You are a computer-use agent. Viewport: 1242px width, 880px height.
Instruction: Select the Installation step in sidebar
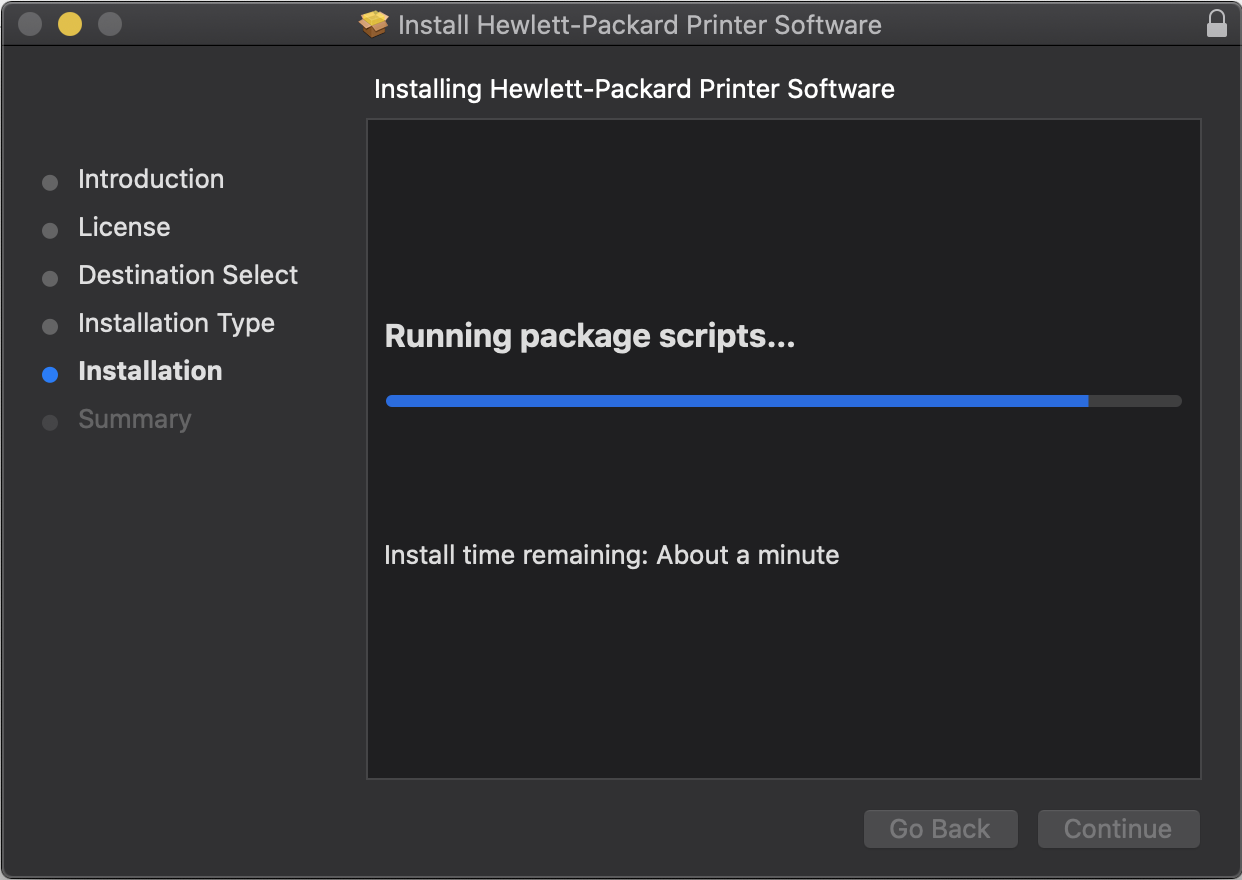tap(150, 372)
